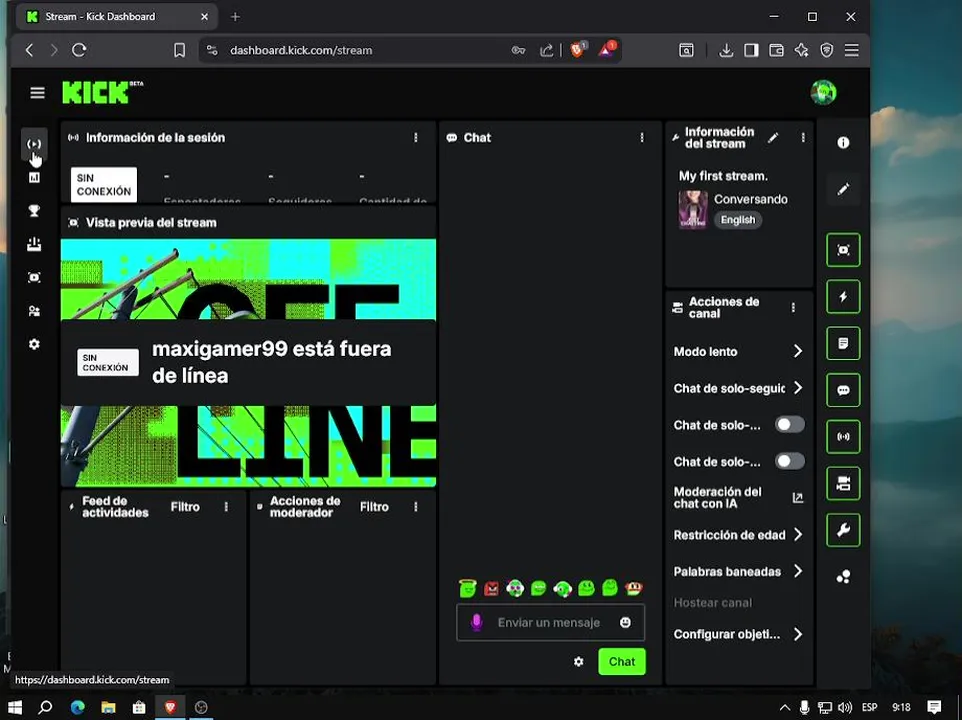962x720 pixels.
Task: Click the purple microphone icon in chat input
Action: click(476, 622)
